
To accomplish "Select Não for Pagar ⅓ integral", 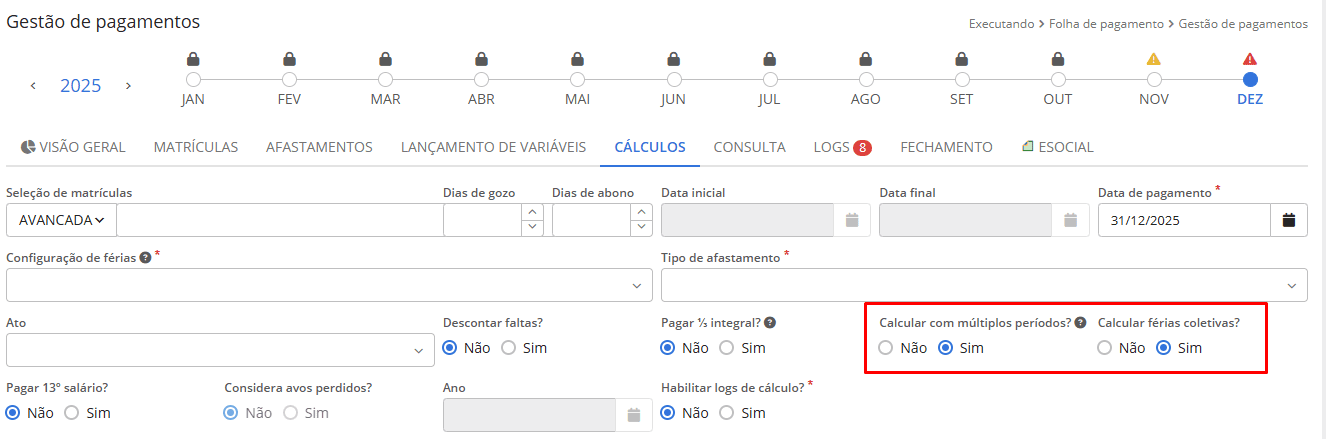I will [x=668, y=348].
